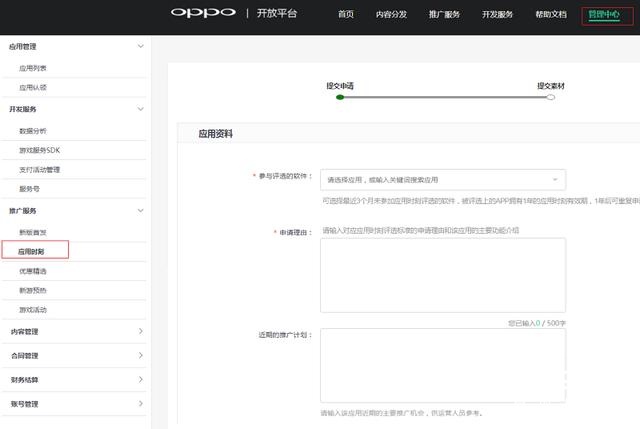Select 应用列表 in the sidebar

point(33,68)
